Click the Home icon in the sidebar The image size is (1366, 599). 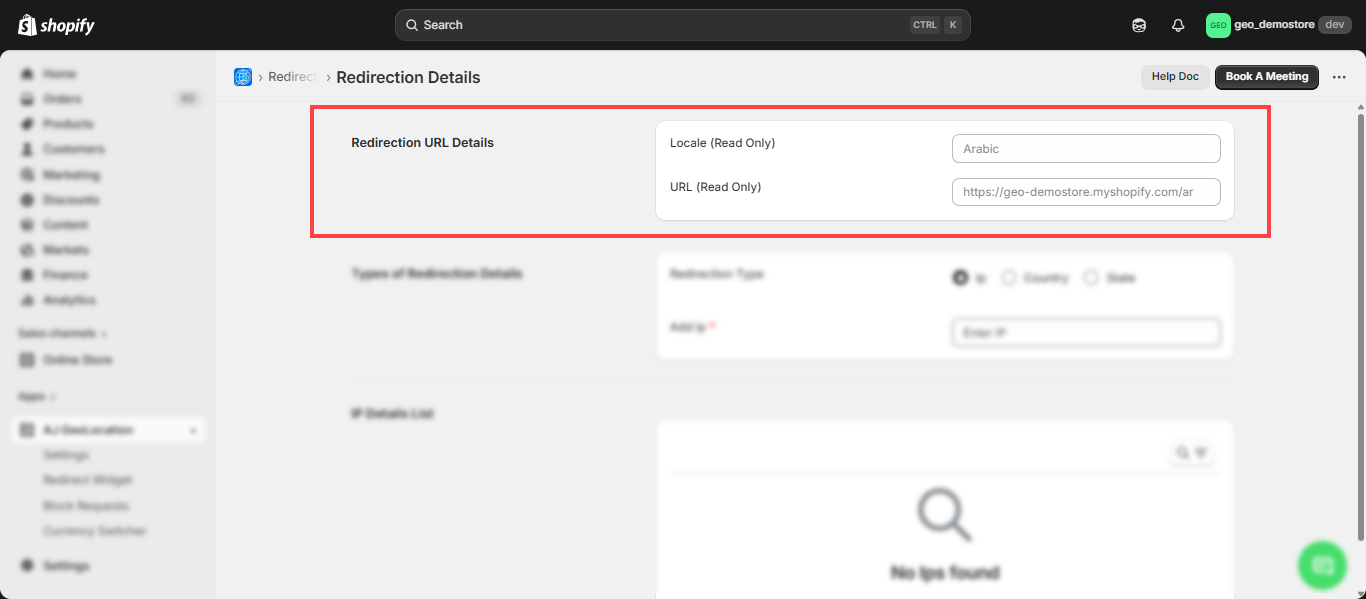tap(28, 74)
